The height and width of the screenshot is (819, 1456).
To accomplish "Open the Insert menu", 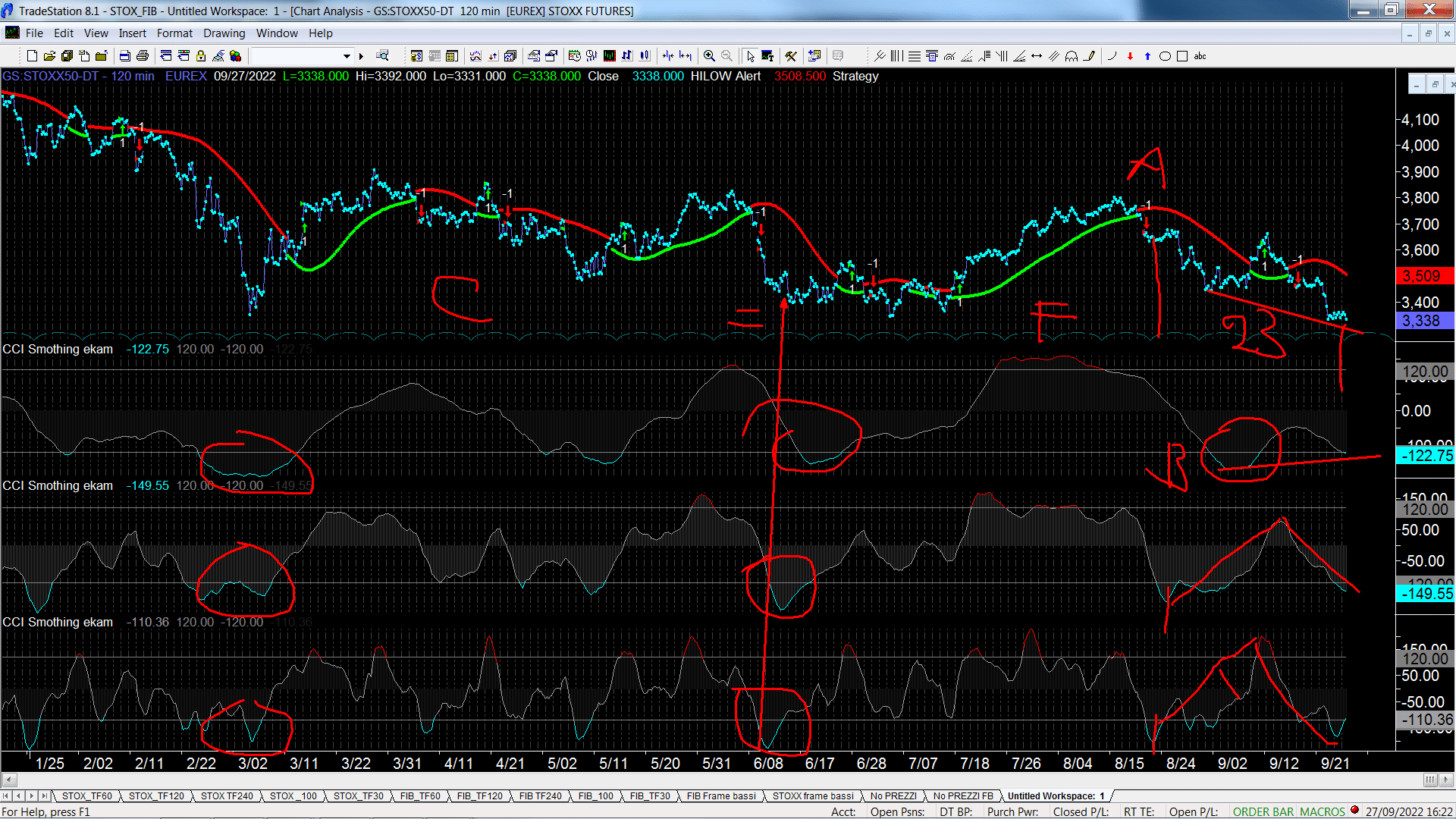I will (x=132, y=33).
